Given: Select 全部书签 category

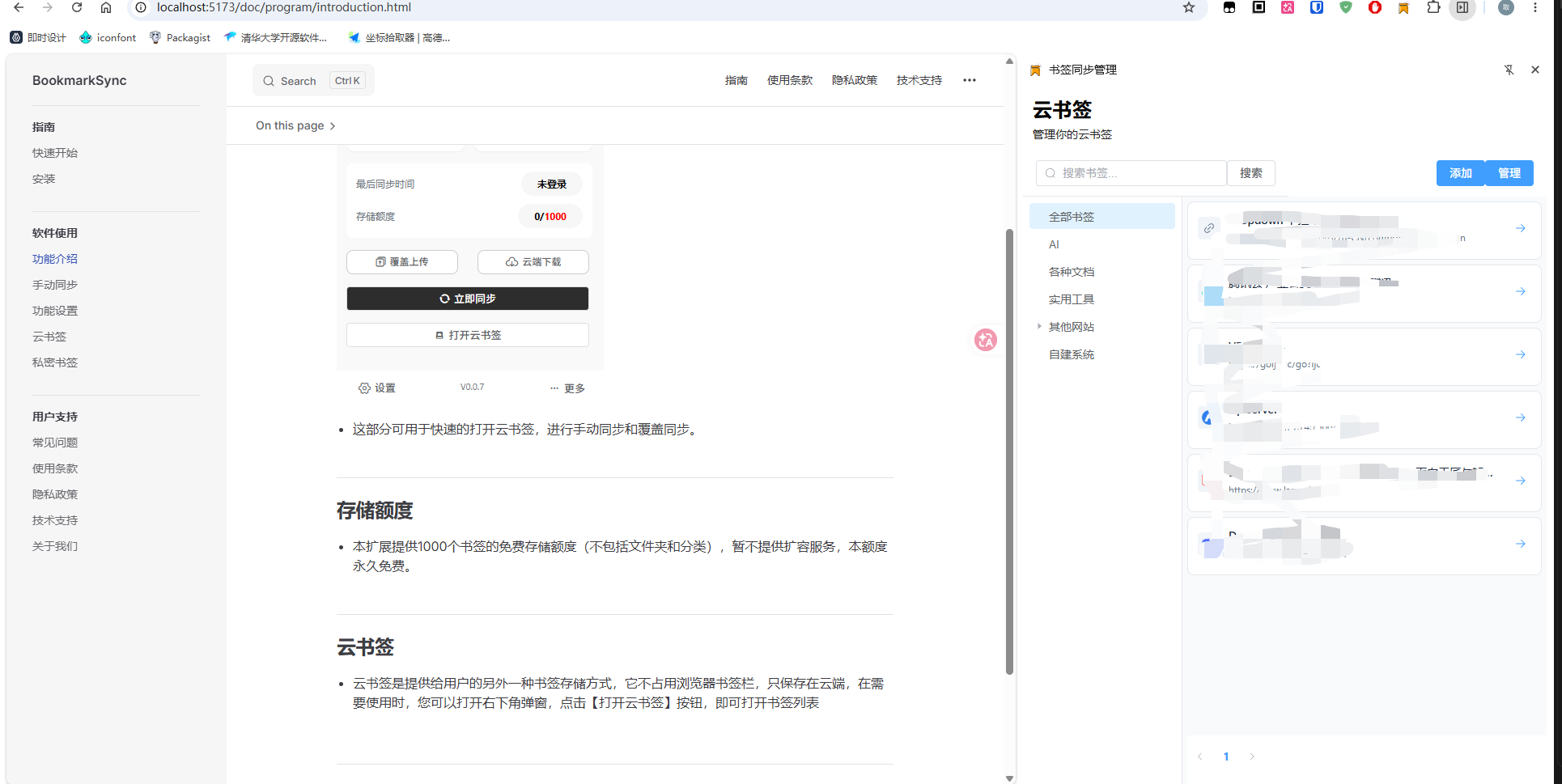Looking at the screenshot, I should [x=1102, y=216].
